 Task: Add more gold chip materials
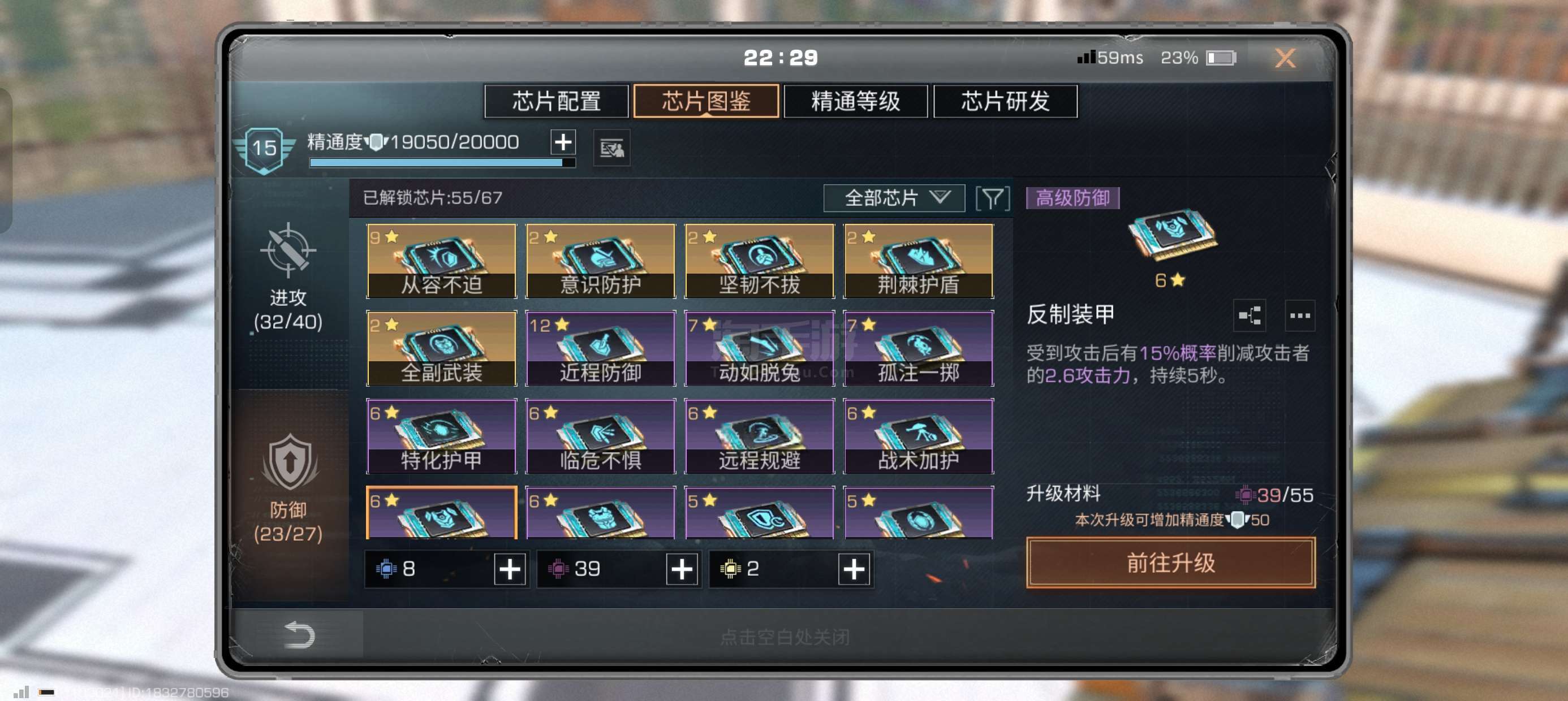854,569
